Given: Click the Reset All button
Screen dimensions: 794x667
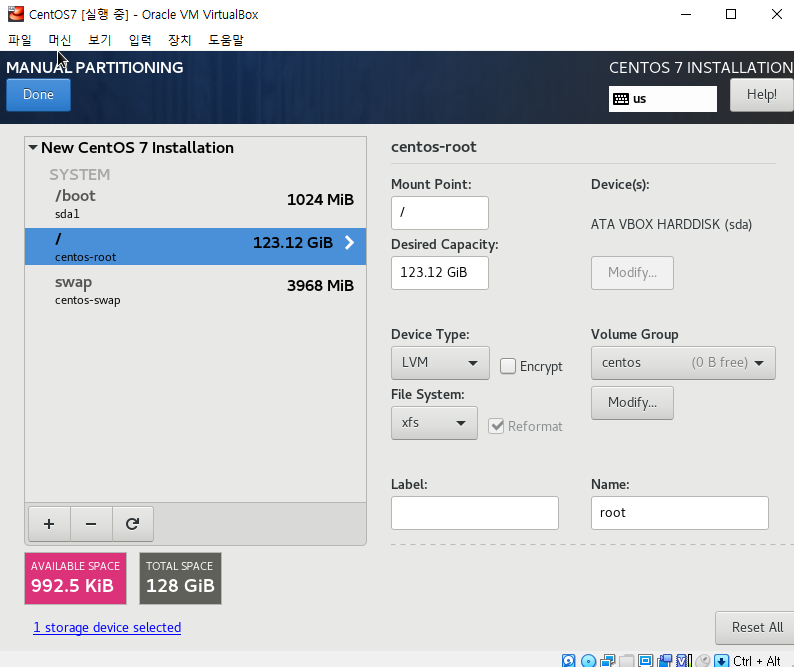Looking at the screenshot, I should [x=757, y=627].
